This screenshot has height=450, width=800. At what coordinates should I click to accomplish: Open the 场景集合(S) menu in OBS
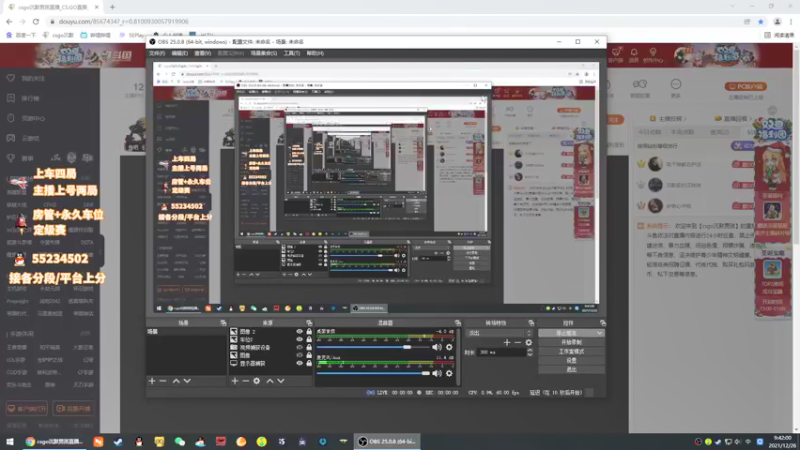click(264, 53)
